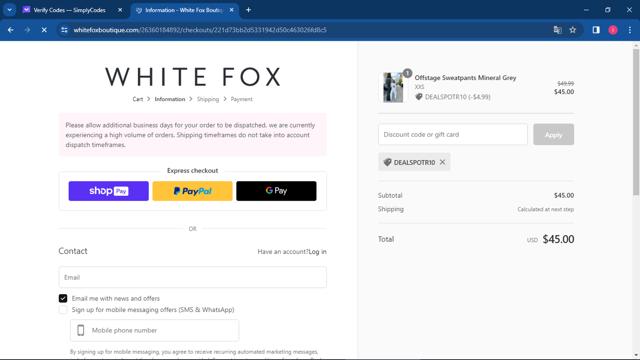Go to Cart breadcrumb

[138, 99]
